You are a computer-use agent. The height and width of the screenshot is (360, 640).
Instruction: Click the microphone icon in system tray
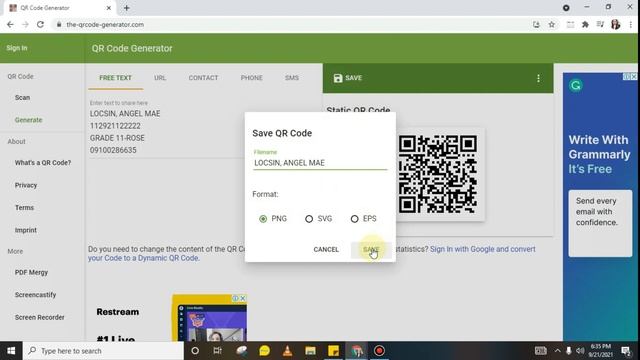(569, 351)
